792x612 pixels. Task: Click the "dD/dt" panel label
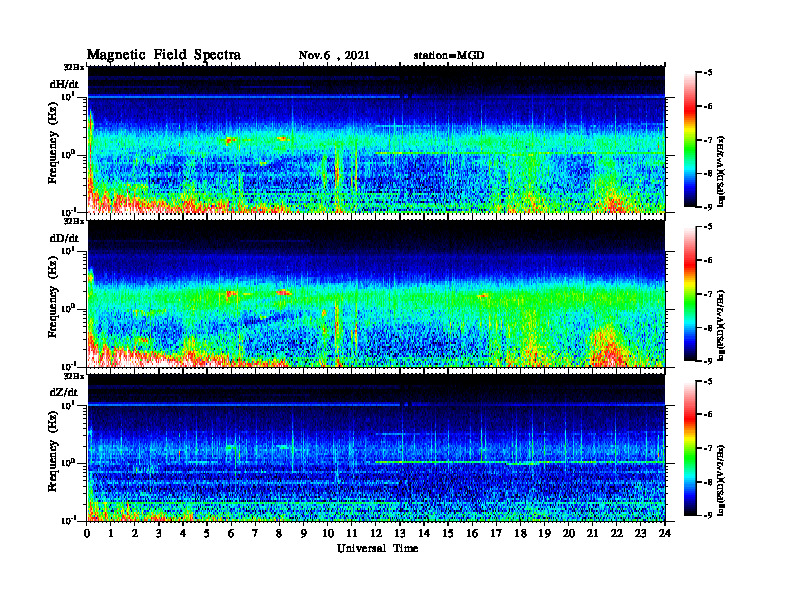[x=64, y=238]
